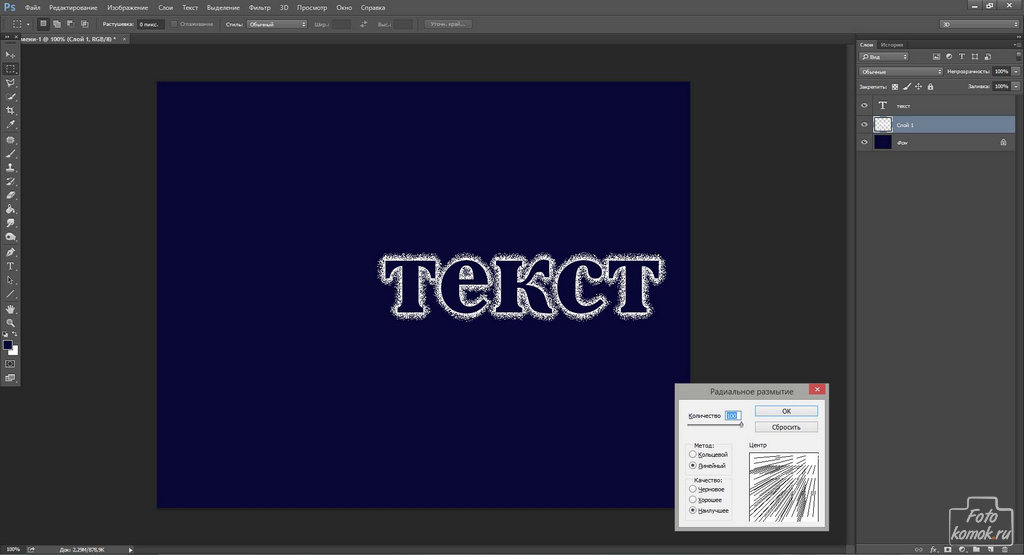Click the lock all icon in Layers panel
Viewport: 1024px width, 555px height.
930,87
